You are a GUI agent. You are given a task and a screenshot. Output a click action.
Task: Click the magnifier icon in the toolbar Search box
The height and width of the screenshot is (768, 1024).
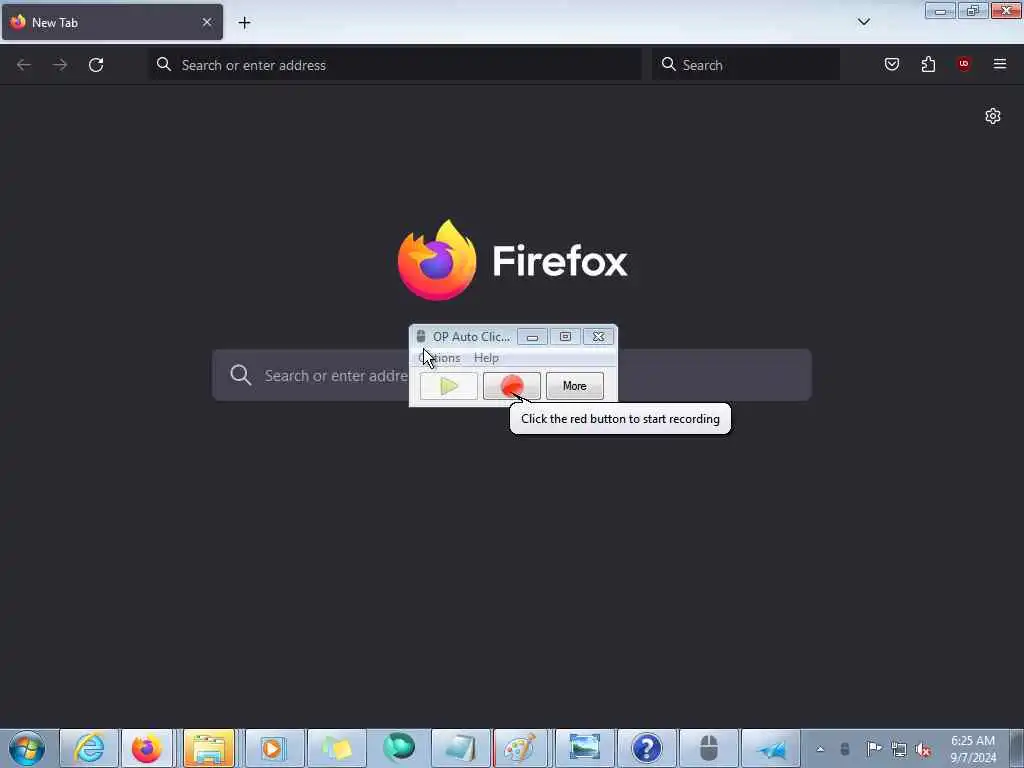pyautogui.click(x=668, y=64)
